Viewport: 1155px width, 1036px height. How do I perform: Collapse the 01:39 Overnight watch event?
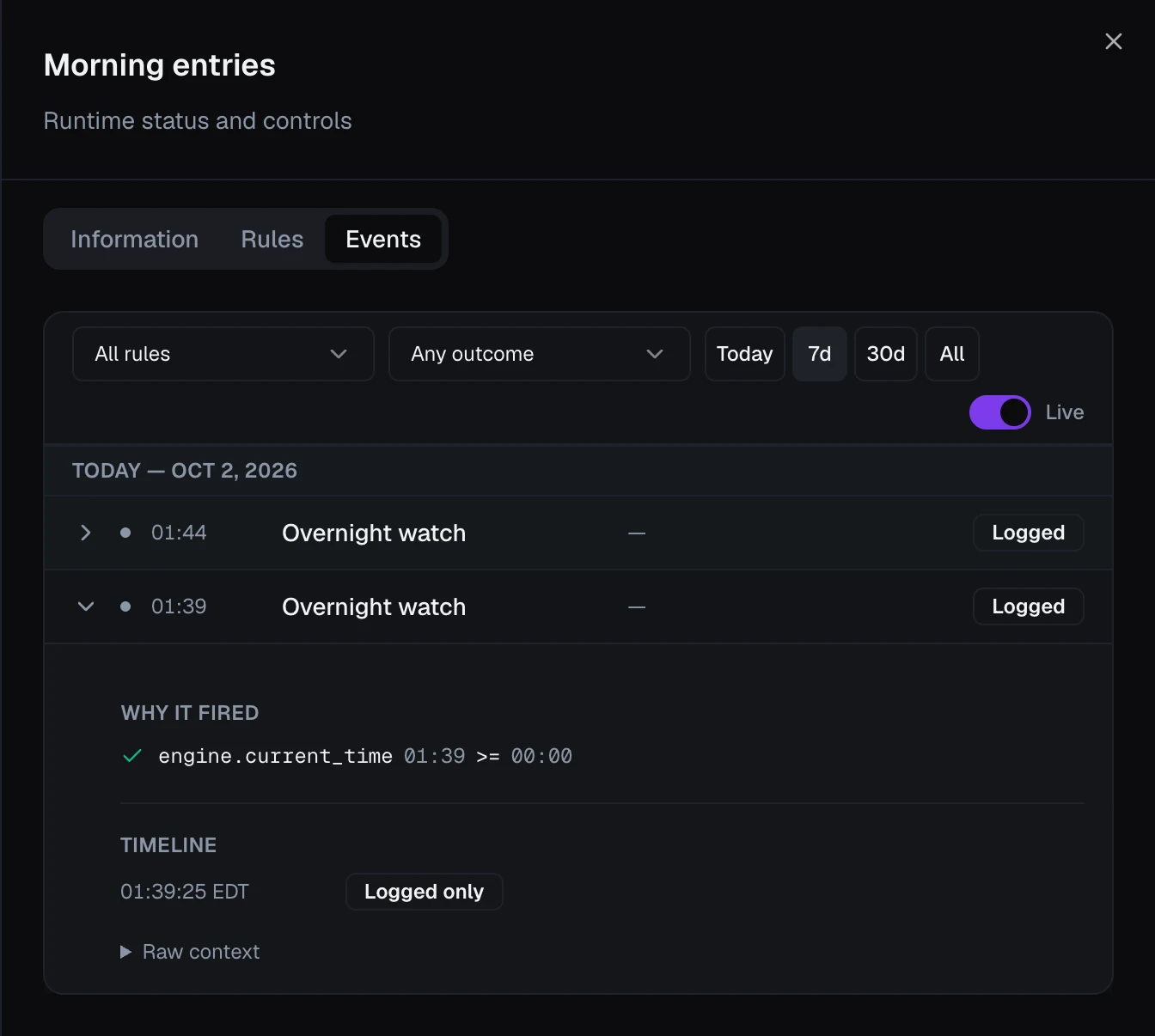coord(86,606)
